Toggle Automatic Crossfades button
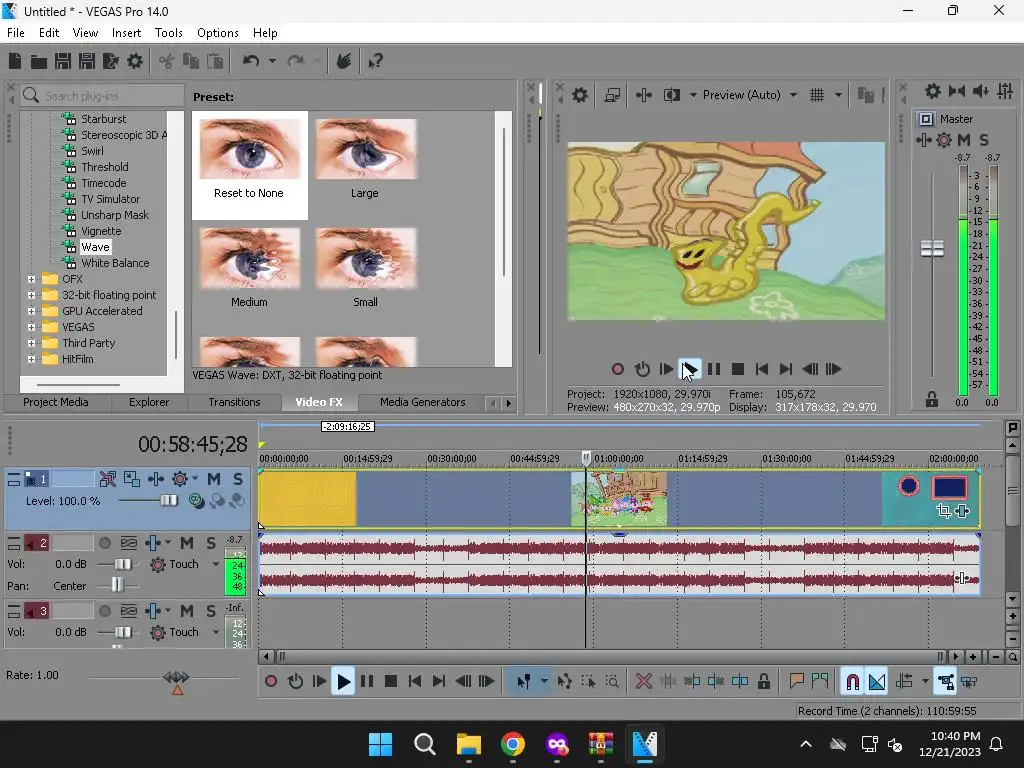This screenshot has width=1024, height=768. [876, 681]
